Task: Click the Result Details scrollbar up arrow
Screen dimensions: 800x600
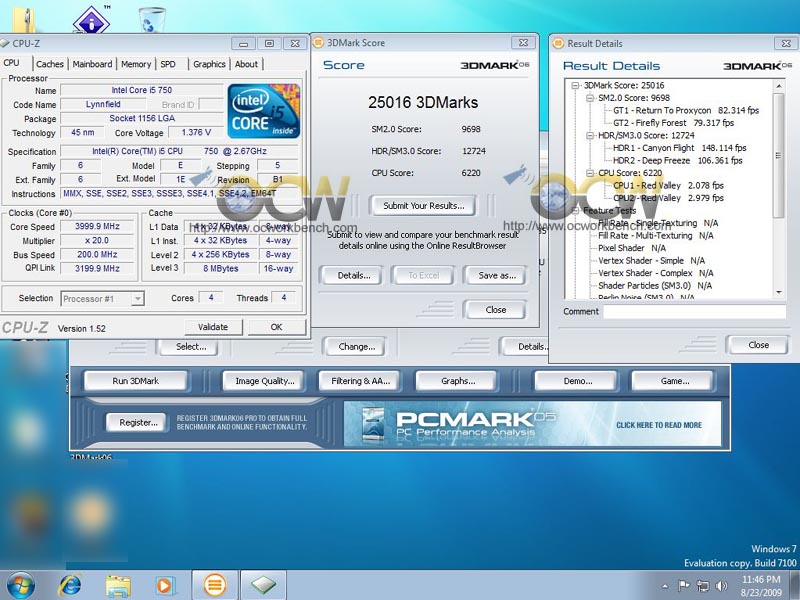Action: 779,86
